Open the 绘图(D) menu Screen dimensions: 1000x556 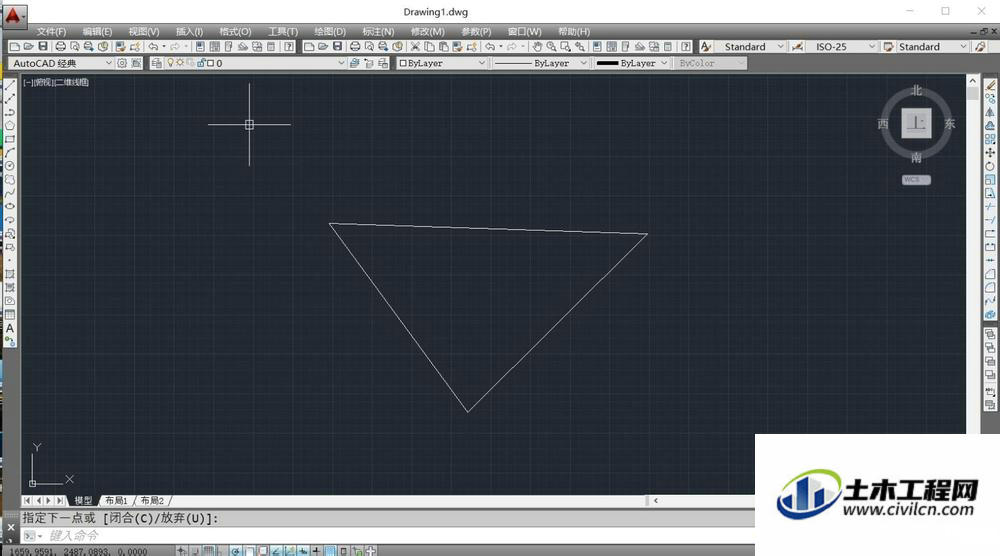click(x=330, y=31)
